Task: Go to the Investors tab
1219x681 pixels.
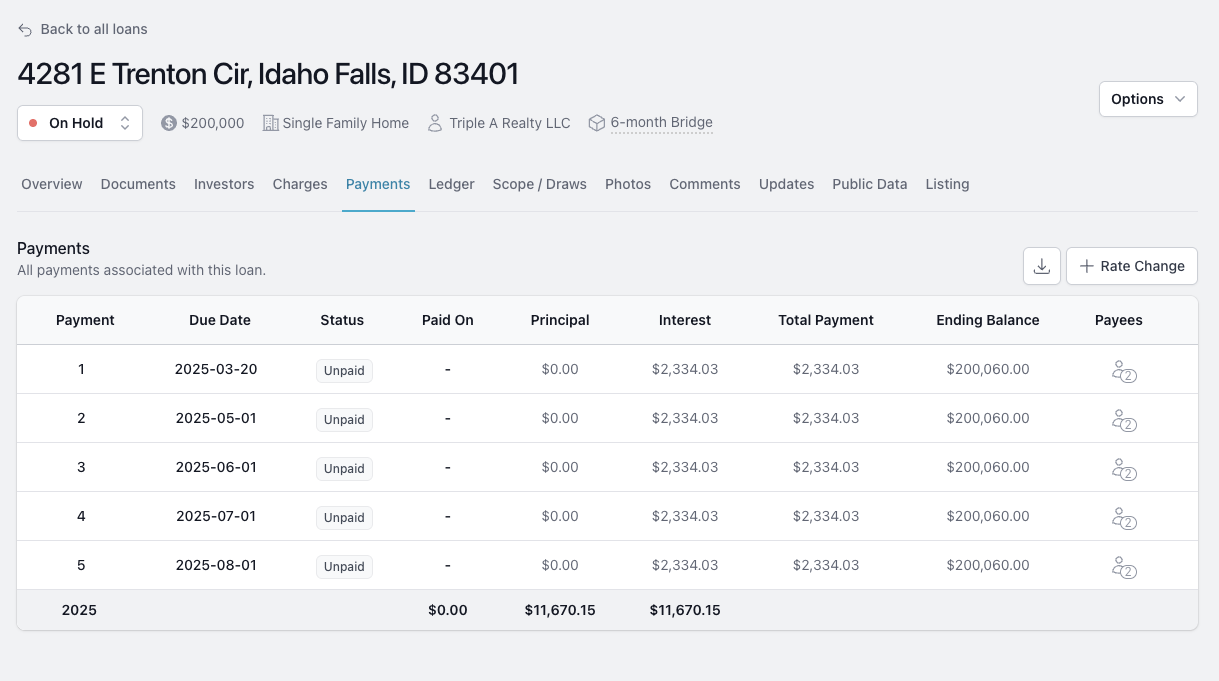Action: point(224,184)
